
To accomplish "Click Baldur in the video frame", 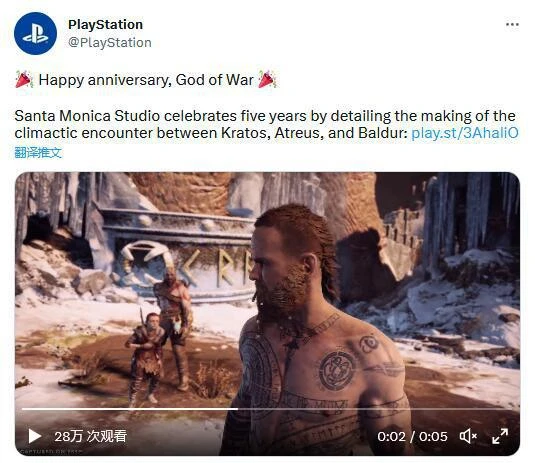I will click(317, 328).
